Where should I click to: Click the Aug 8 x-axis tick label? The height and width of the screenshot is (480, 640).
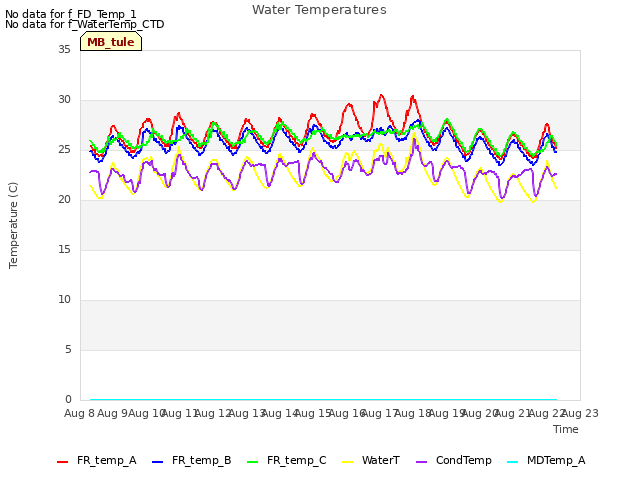79,413
